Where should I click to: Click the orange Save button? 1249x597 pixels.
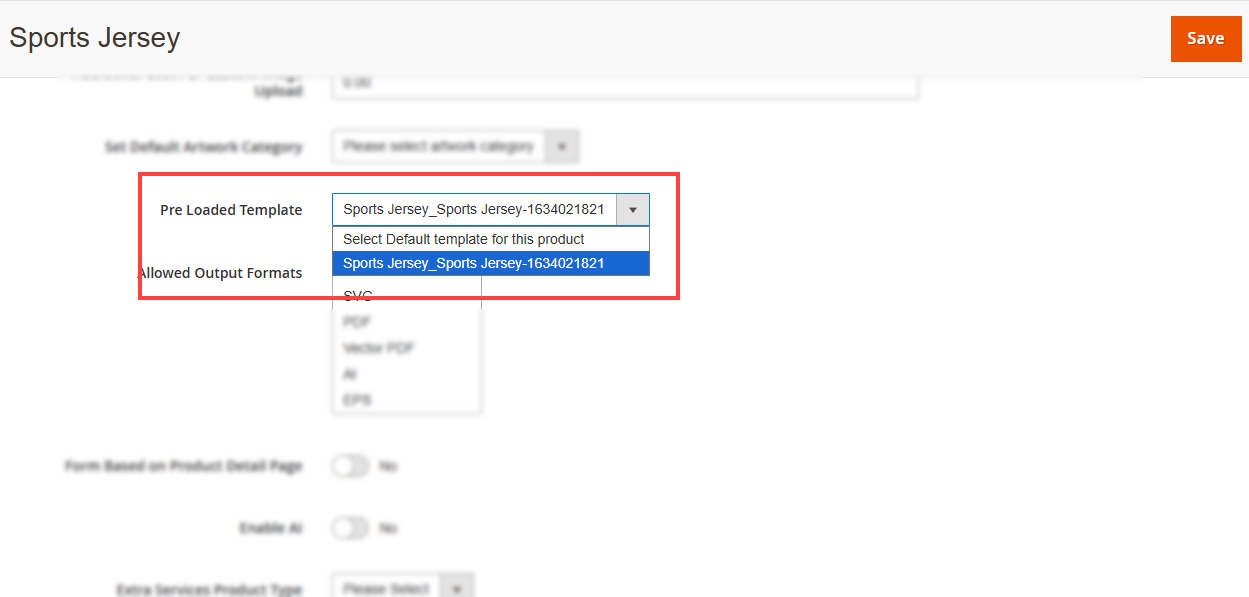click(1204, 39)
